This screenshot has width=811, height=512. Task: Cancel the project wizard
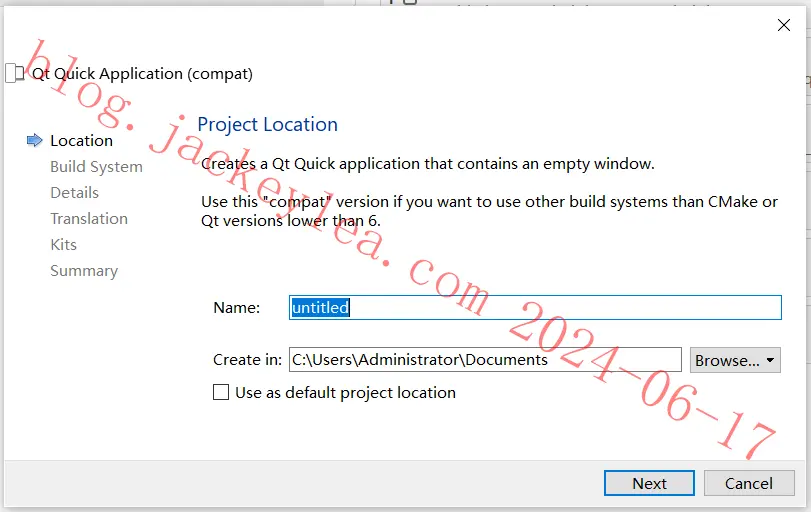(749, 483)
